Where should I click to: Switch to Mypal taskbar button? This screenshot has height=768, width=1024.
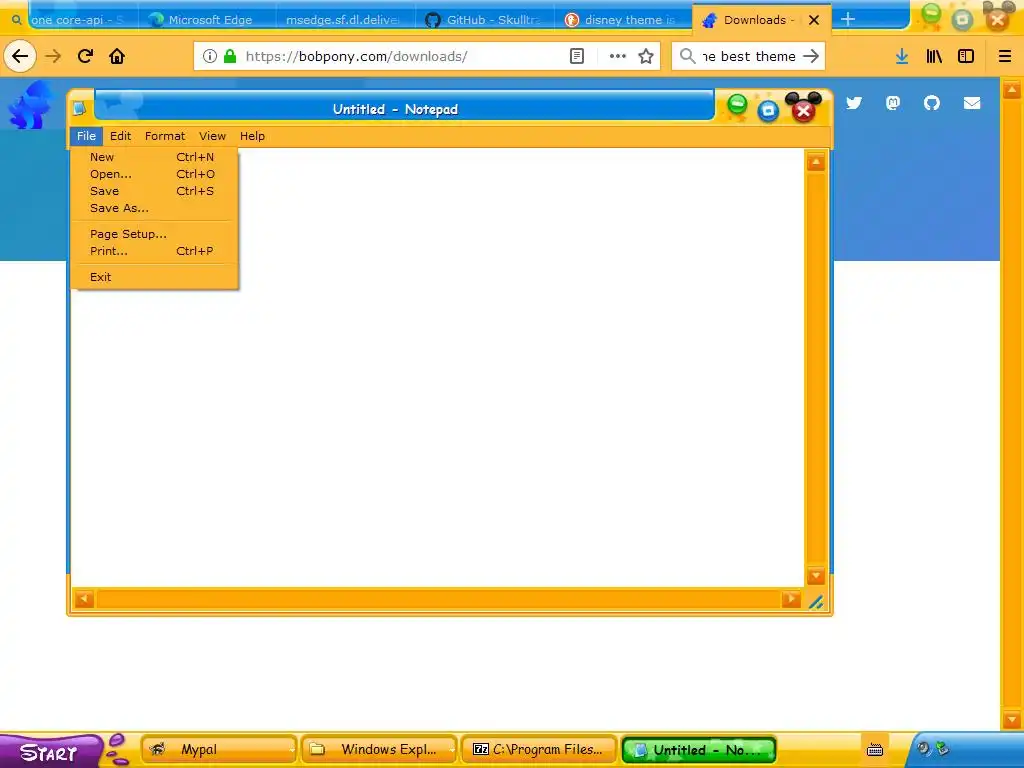pos(219,750)
